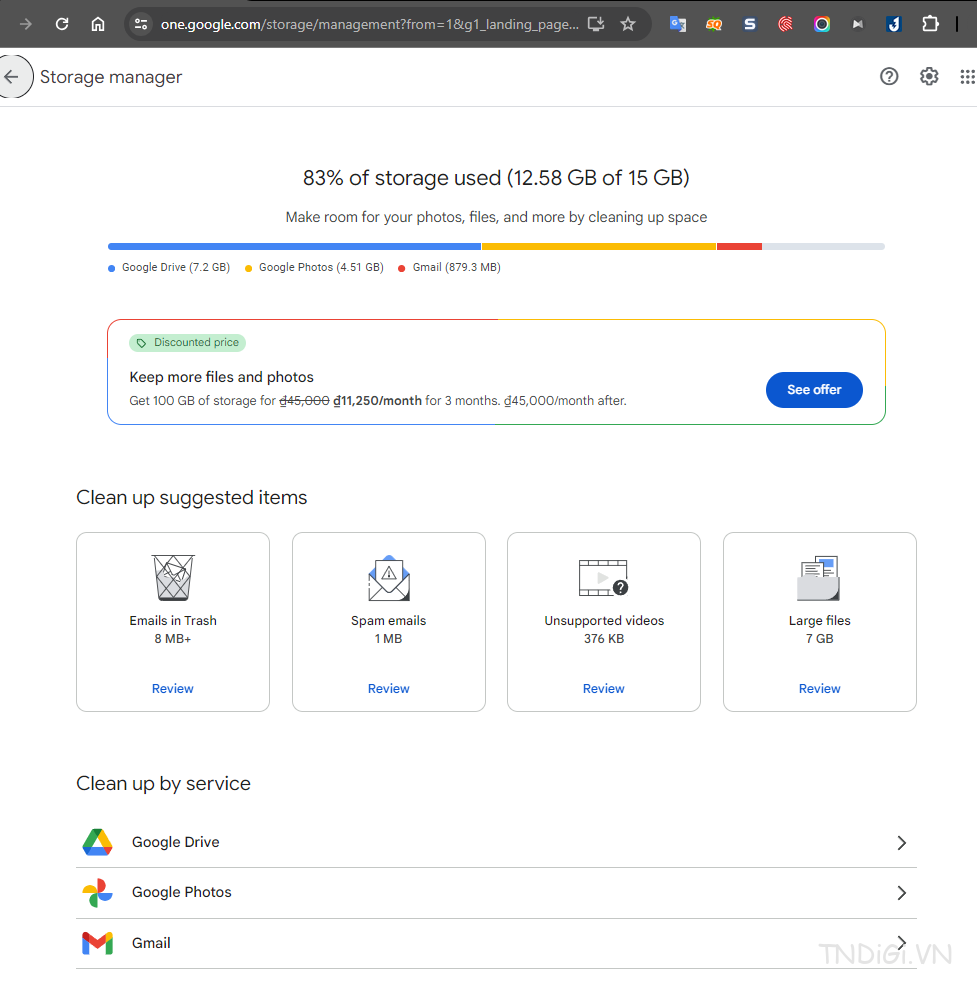Click blue Google Drive storage bar segment

point(295,247)
